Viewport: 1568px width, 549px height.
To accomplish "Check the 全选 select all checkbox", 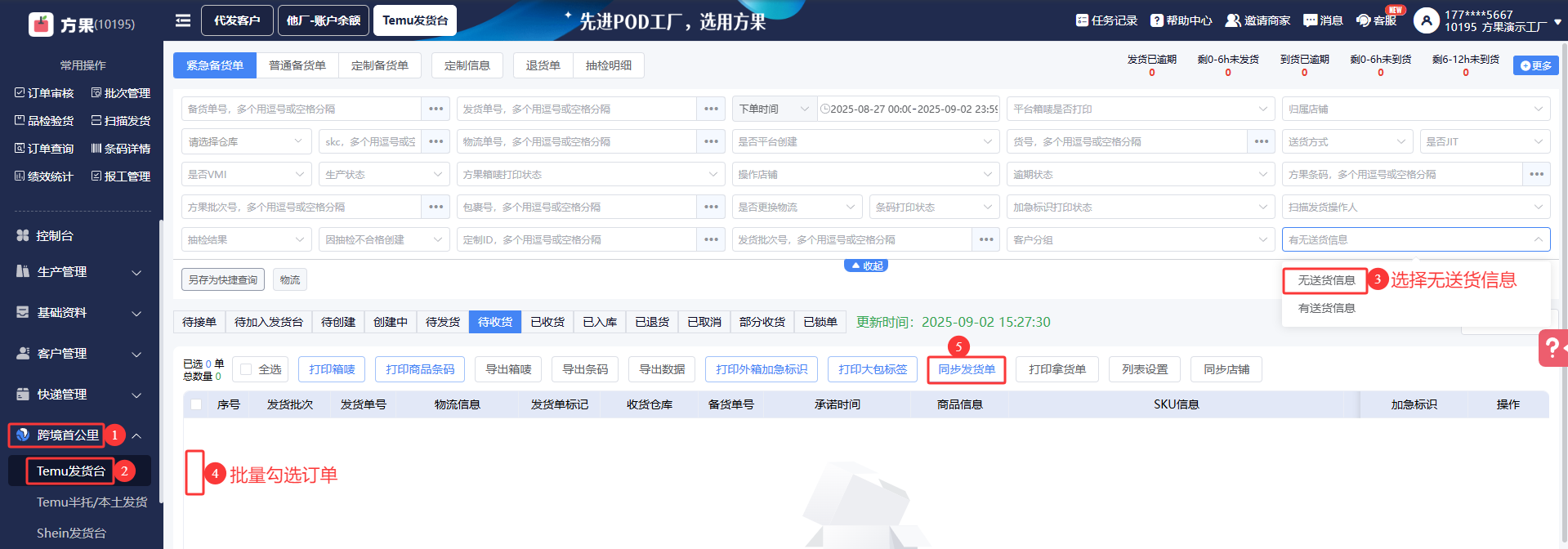I will 246,369.
